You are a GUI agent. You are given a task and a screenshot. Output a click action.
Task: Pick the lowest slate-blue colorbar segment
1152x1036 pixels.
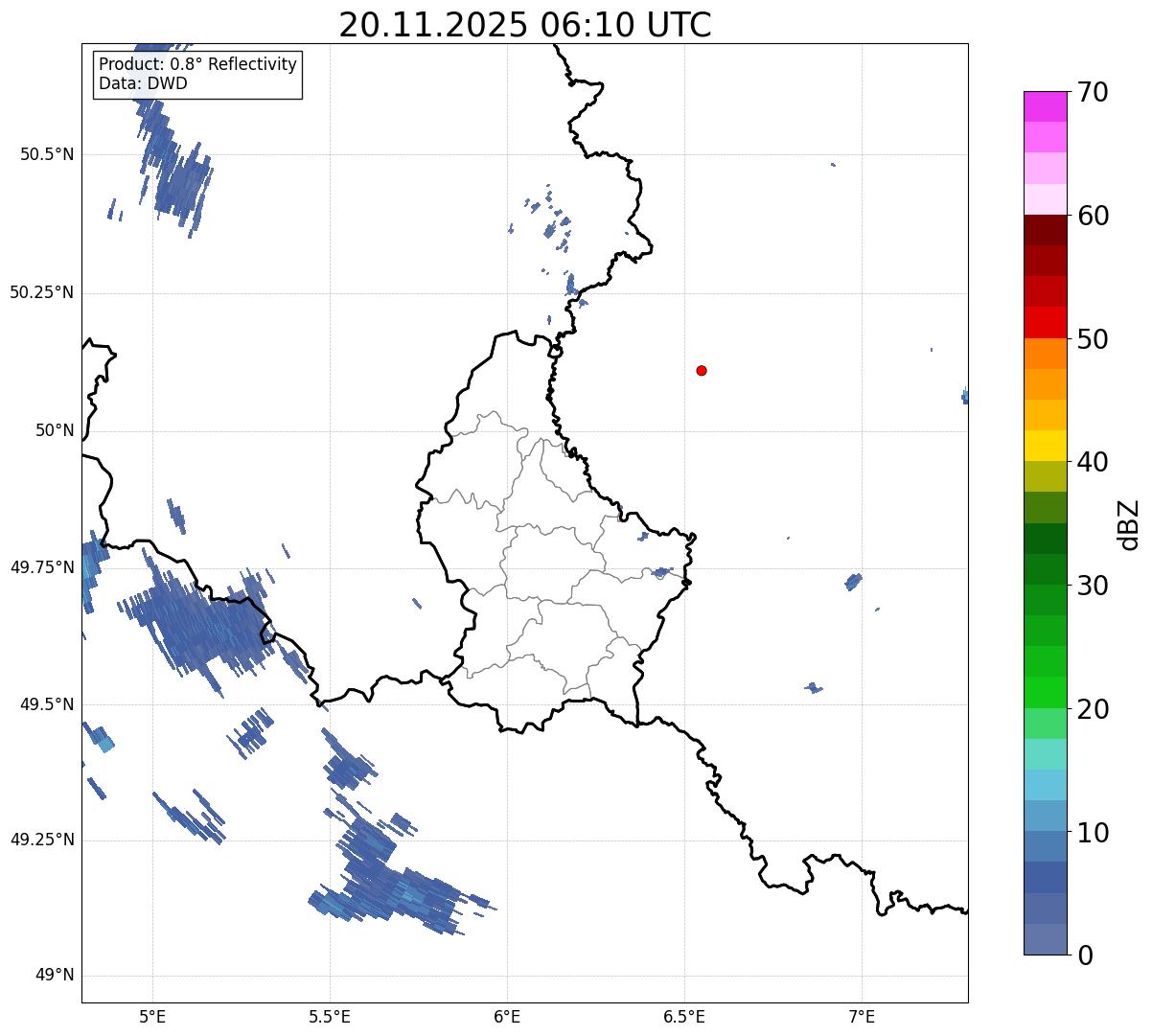(1045, 939)
